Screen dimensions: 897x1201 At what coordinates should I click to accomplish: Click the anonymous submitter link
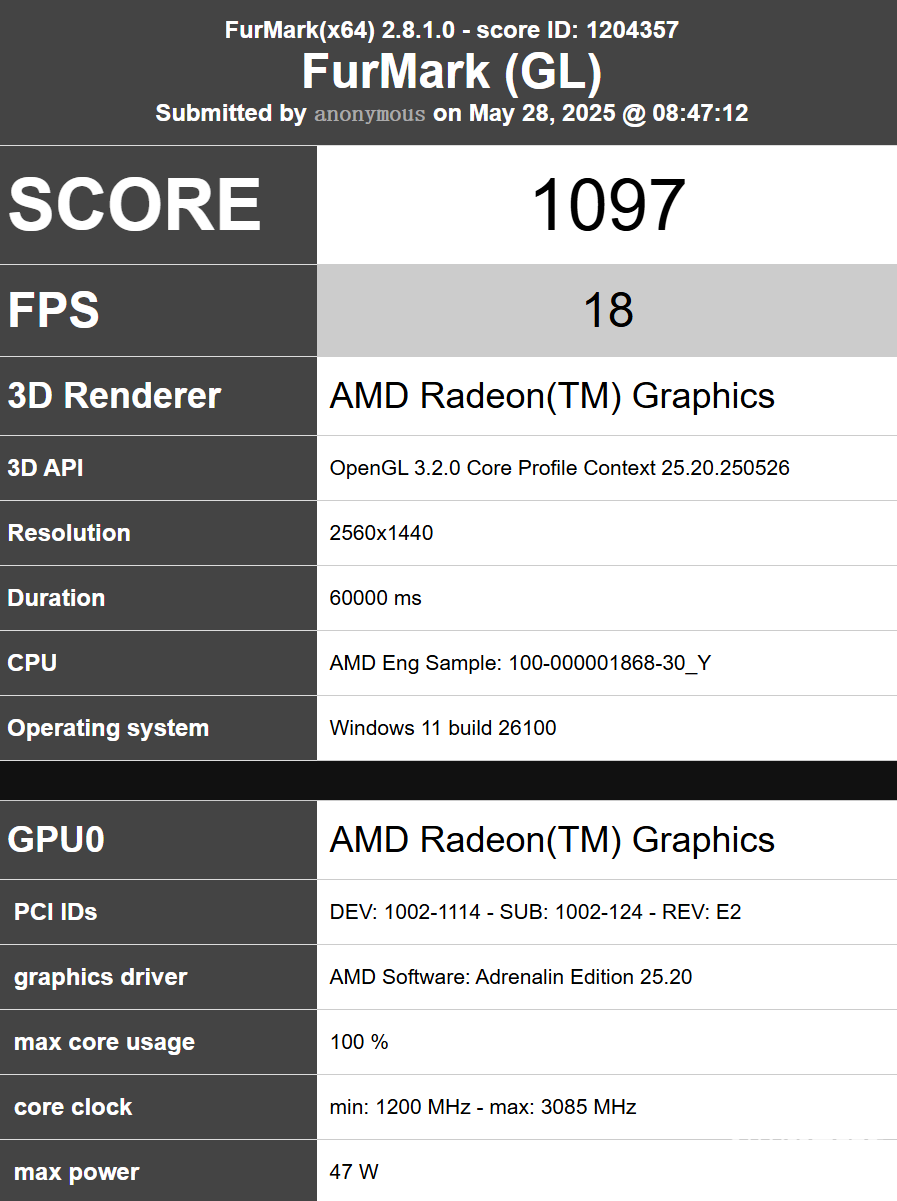370,114
